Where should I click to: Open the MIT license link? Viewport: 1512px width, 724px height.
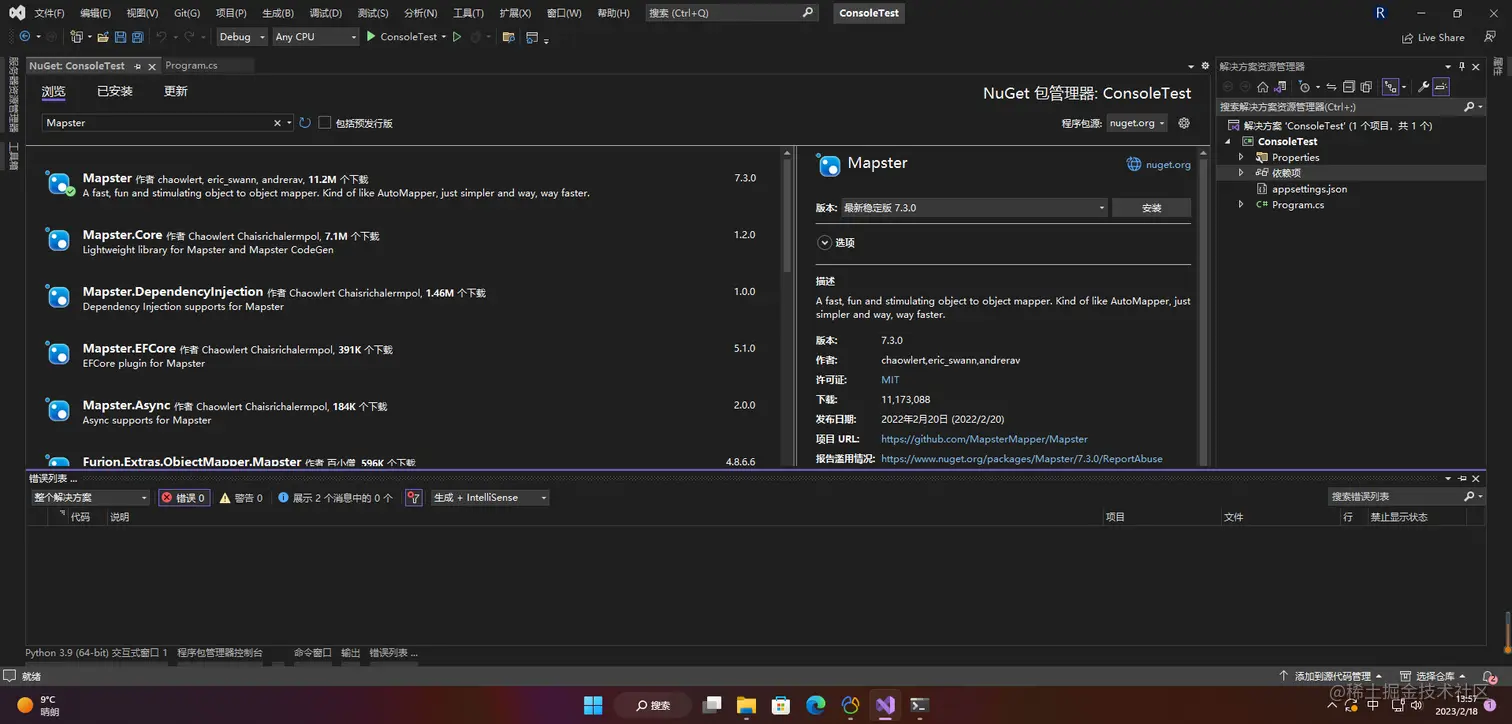(x=890, y=380)
